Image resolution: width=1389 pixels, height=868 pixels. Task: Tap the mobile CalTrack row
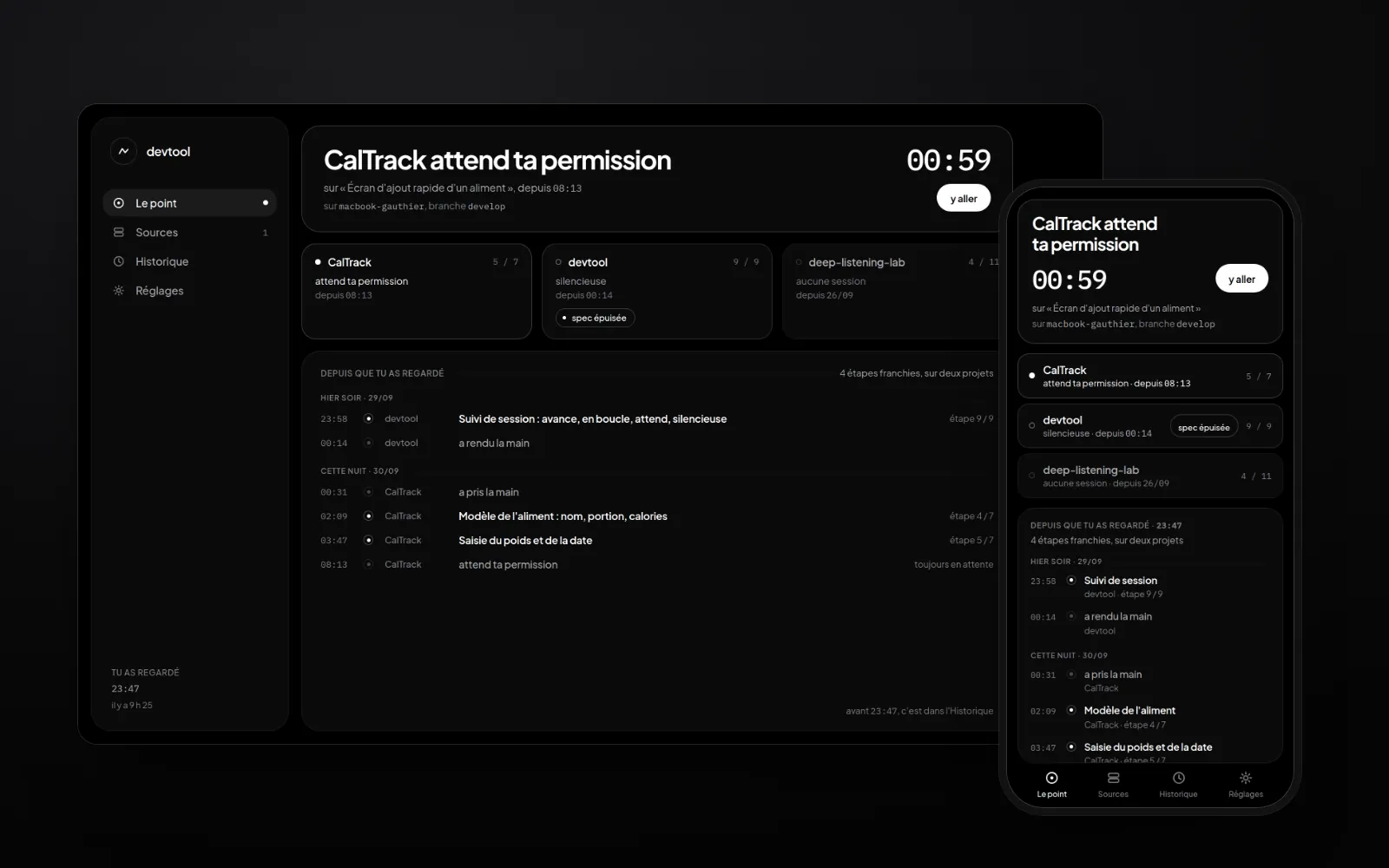[x=1149, y=376]
